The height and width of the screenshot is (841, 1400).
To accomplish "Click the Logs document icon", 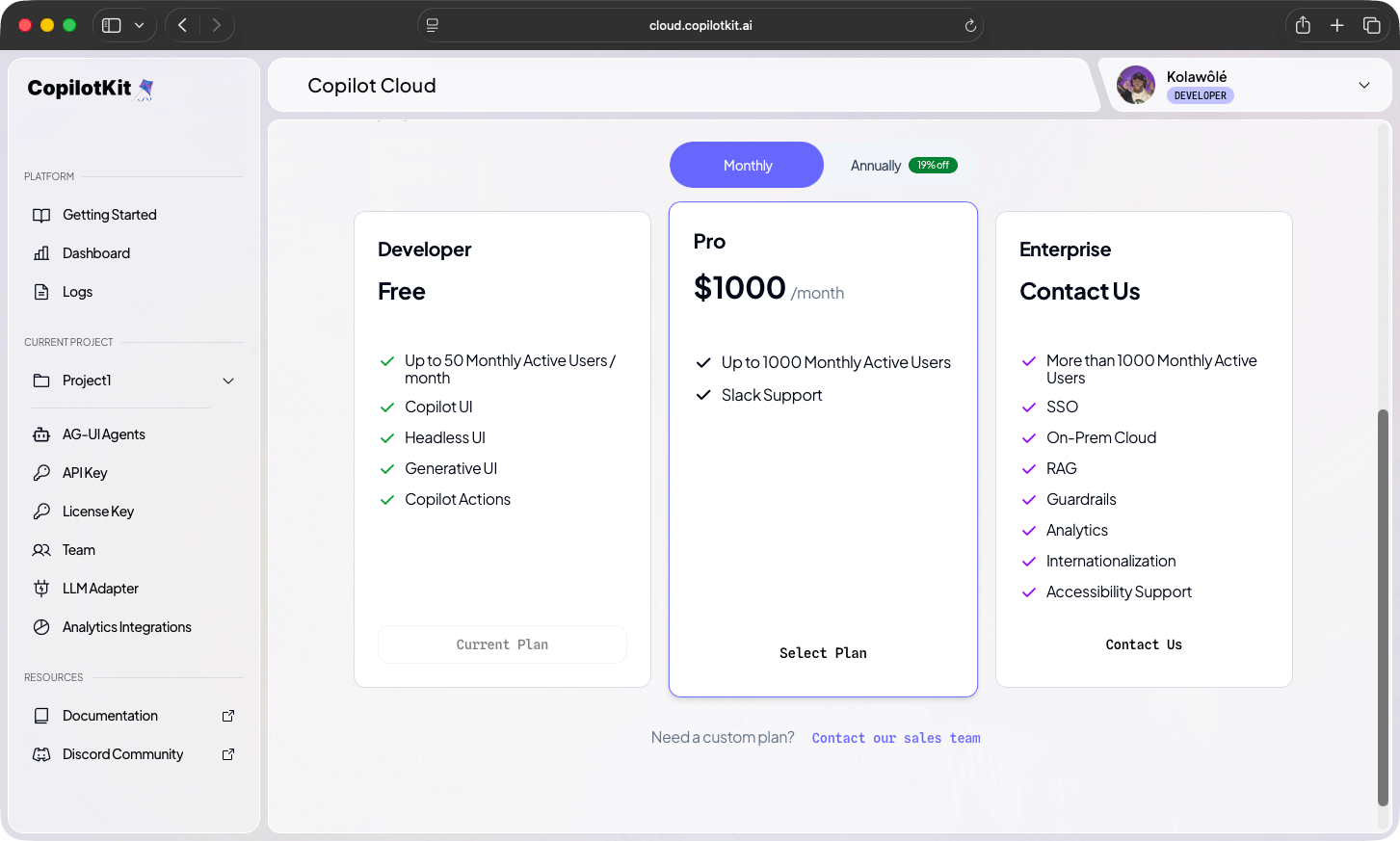I will [42, 291].
